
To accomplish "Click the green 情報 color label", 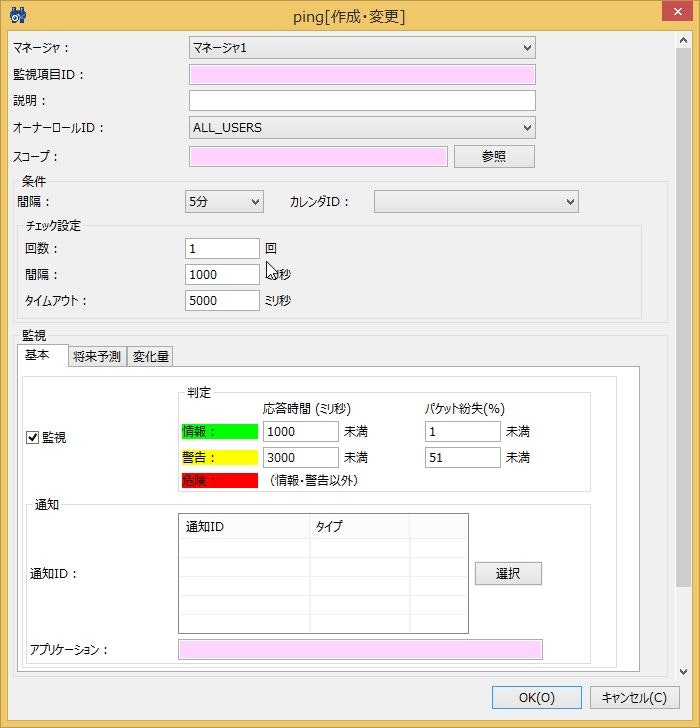I will pyautogui.click(x=220, y=431).
